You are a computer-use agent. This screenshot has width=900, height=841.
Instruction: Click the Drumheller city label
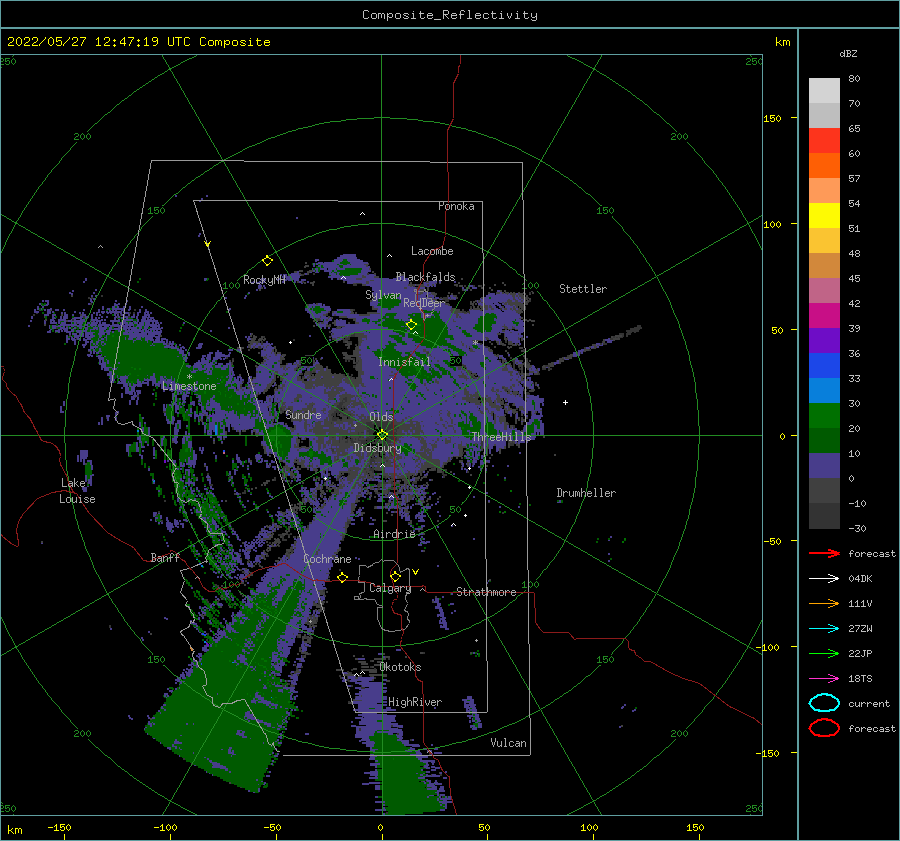click(586, 493)
